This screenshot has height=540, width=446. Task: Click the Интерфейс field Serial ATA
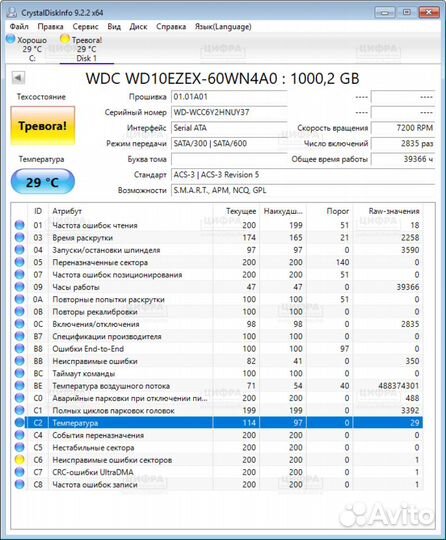point(229,128)
